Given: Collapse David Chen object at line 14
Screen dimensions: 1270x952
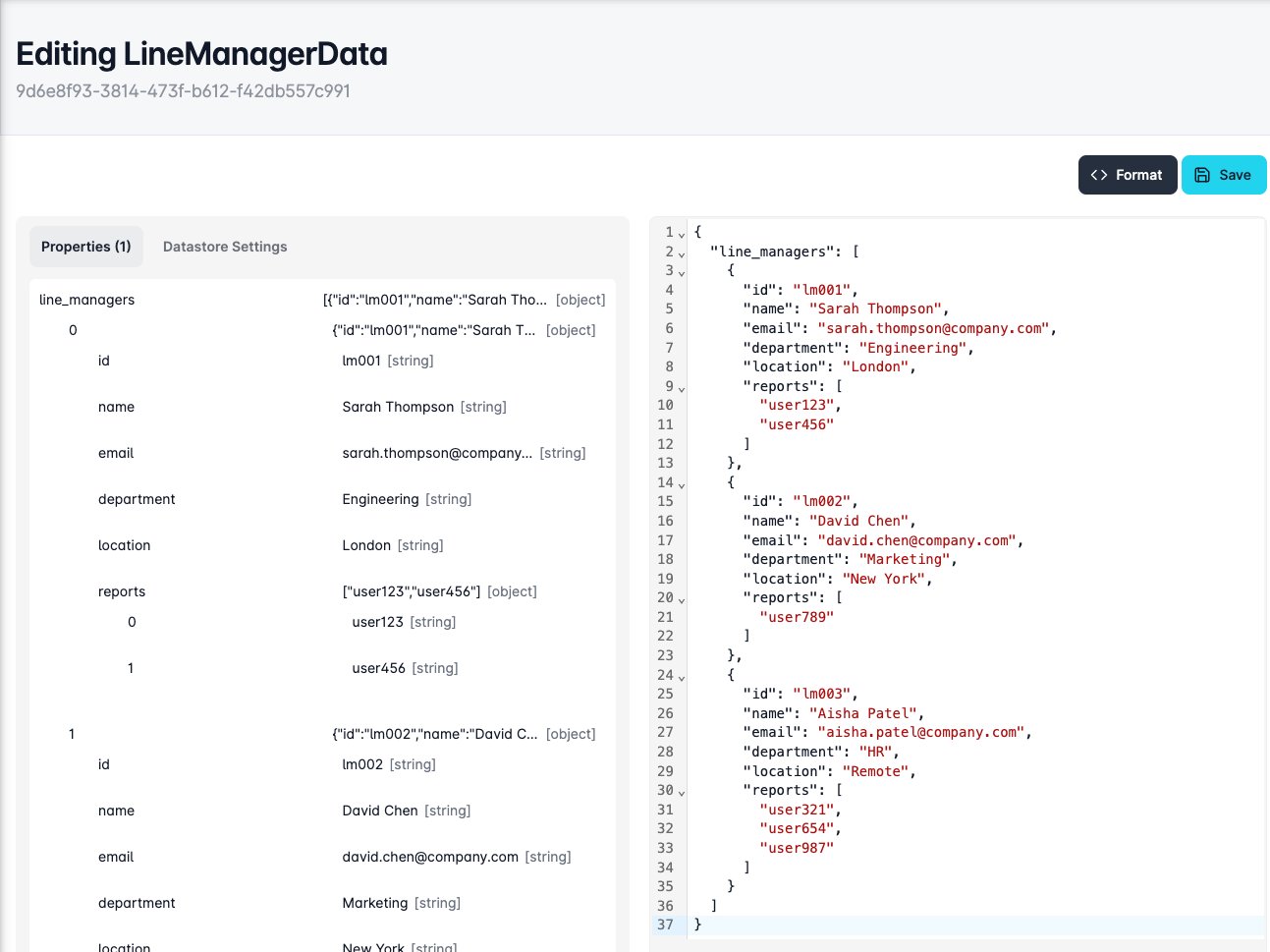Looking at the screenshot, I should coord(682,484).
